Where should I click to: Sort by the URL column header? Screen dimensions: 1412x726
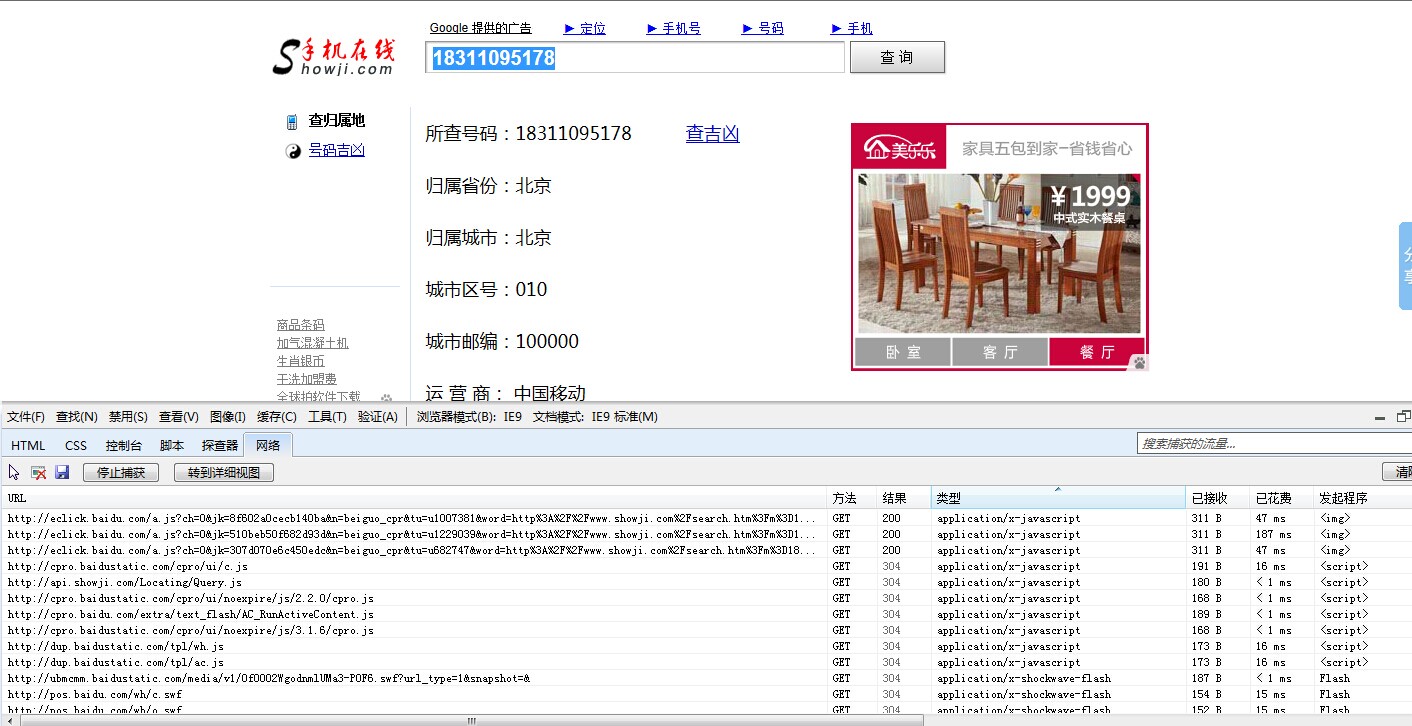(414, 498)
